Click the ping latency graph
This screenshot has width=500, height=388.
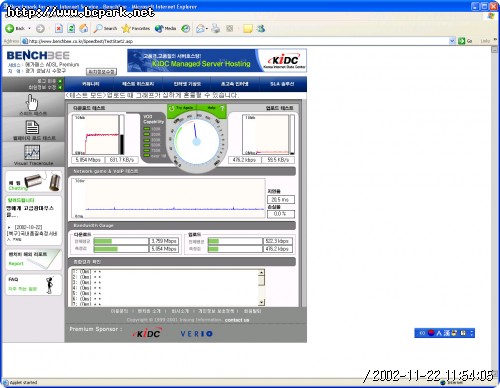(168, 198)
